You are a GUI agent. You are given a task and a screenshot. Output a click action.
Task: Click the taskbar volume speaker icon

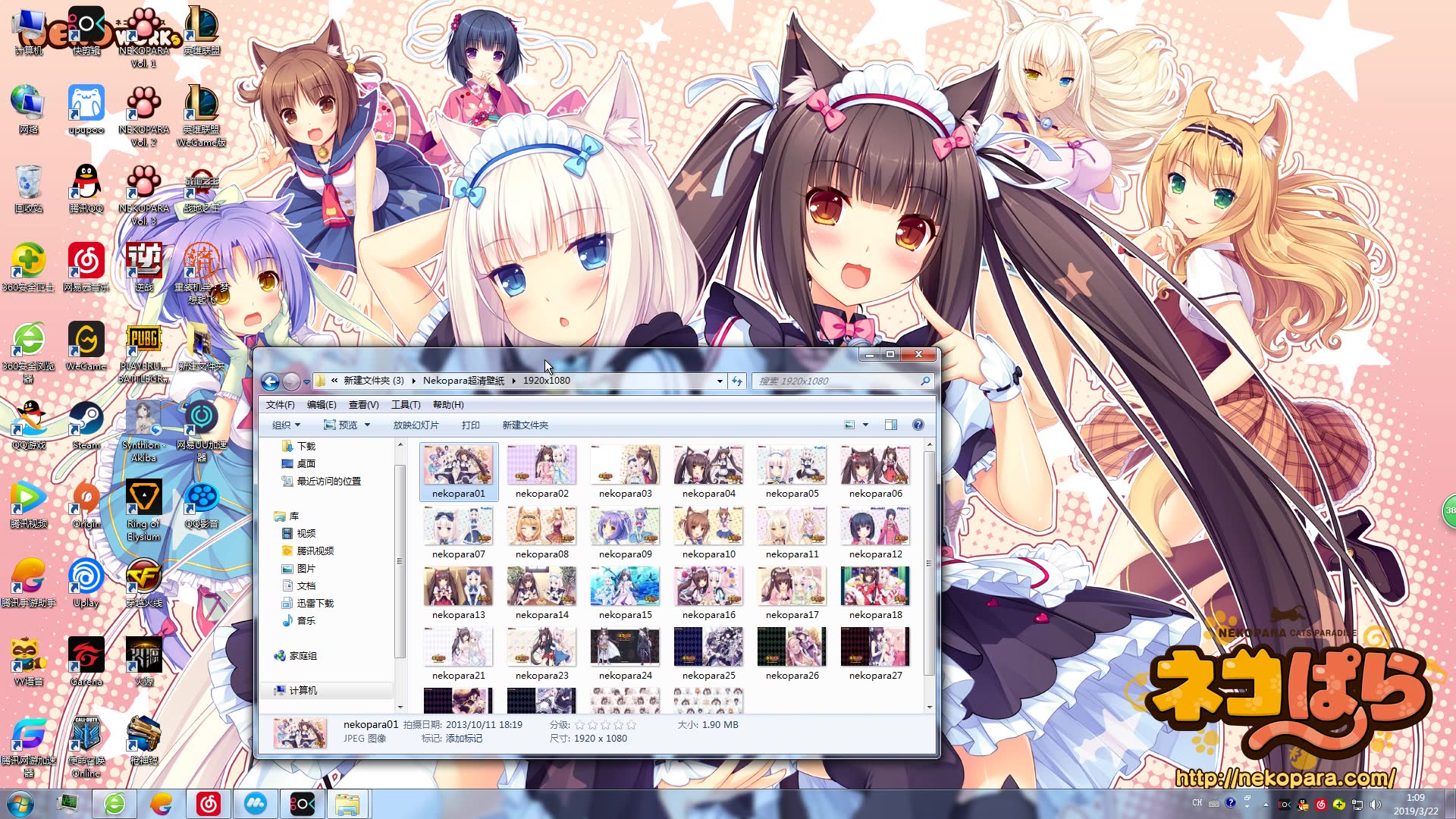click(x=1376, y=804)
